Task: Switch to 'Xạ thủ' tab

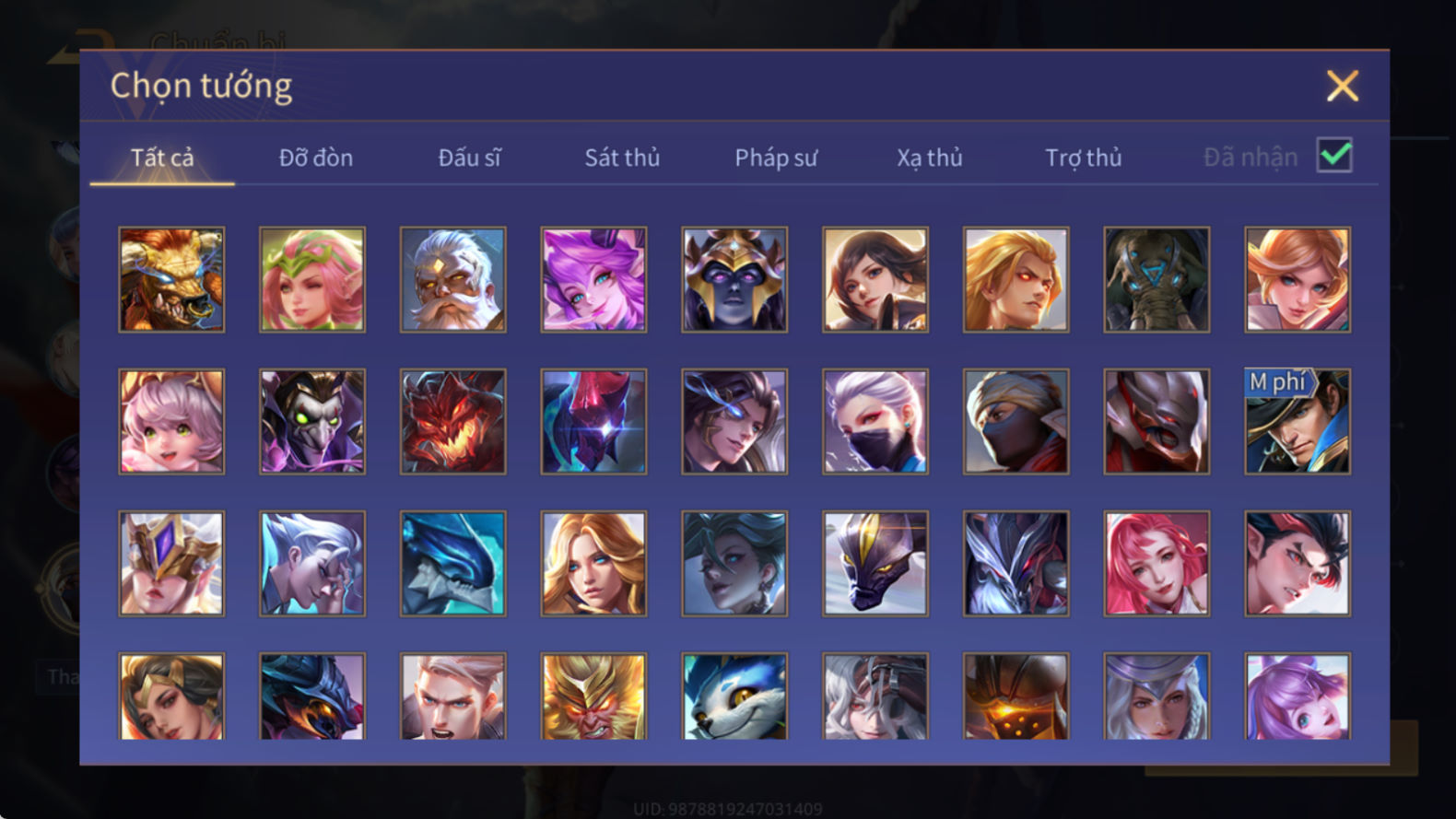Action: coord(930,158)
